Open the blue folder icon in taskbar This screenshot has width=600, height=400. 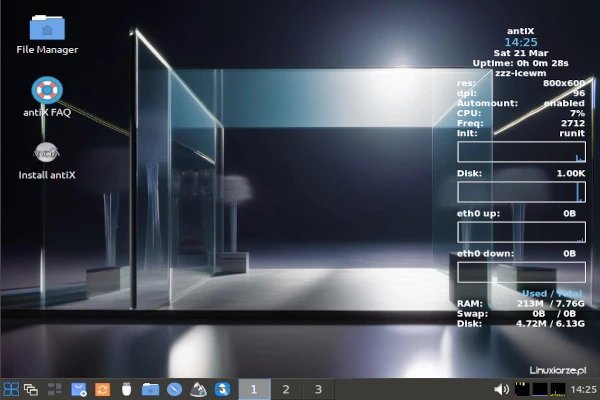tap(150, 389)
